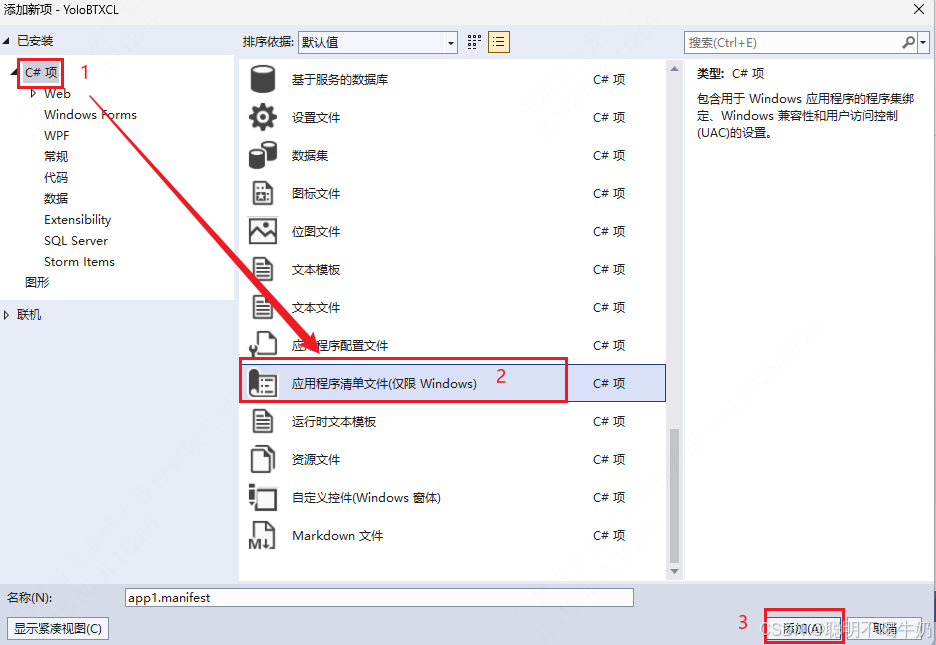Click the 取消 button
The image size is (936, 645).
(x=884, y=628)
